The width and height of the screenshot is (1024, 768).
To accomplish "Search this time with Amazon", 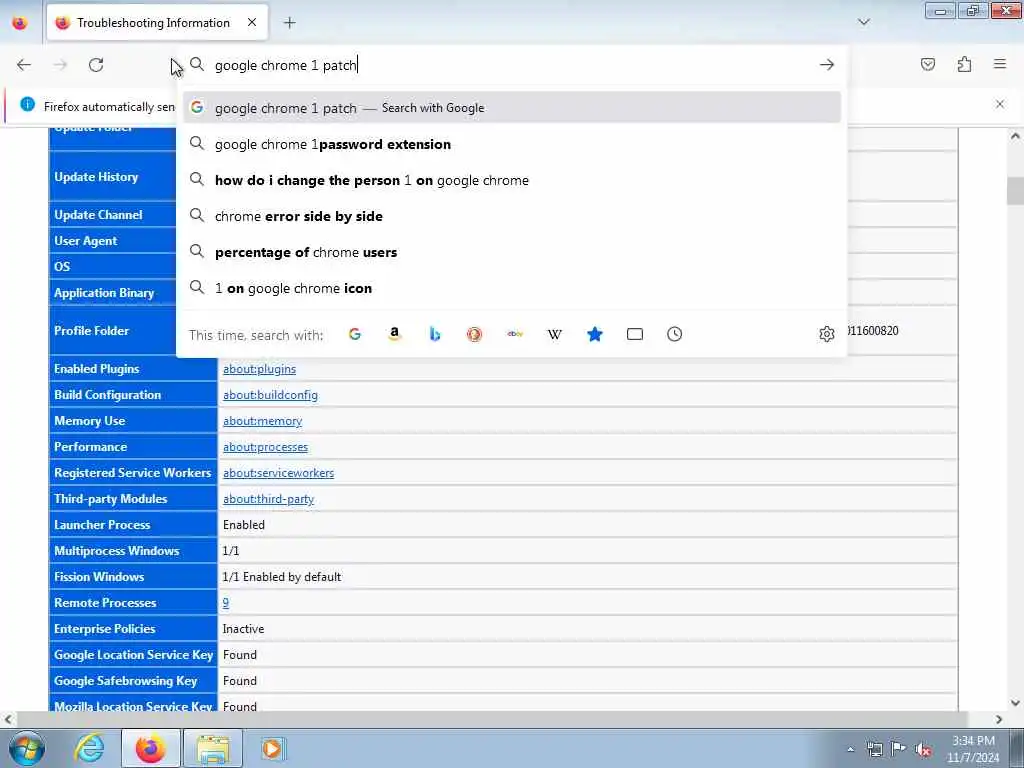I will tap(394, 334).
